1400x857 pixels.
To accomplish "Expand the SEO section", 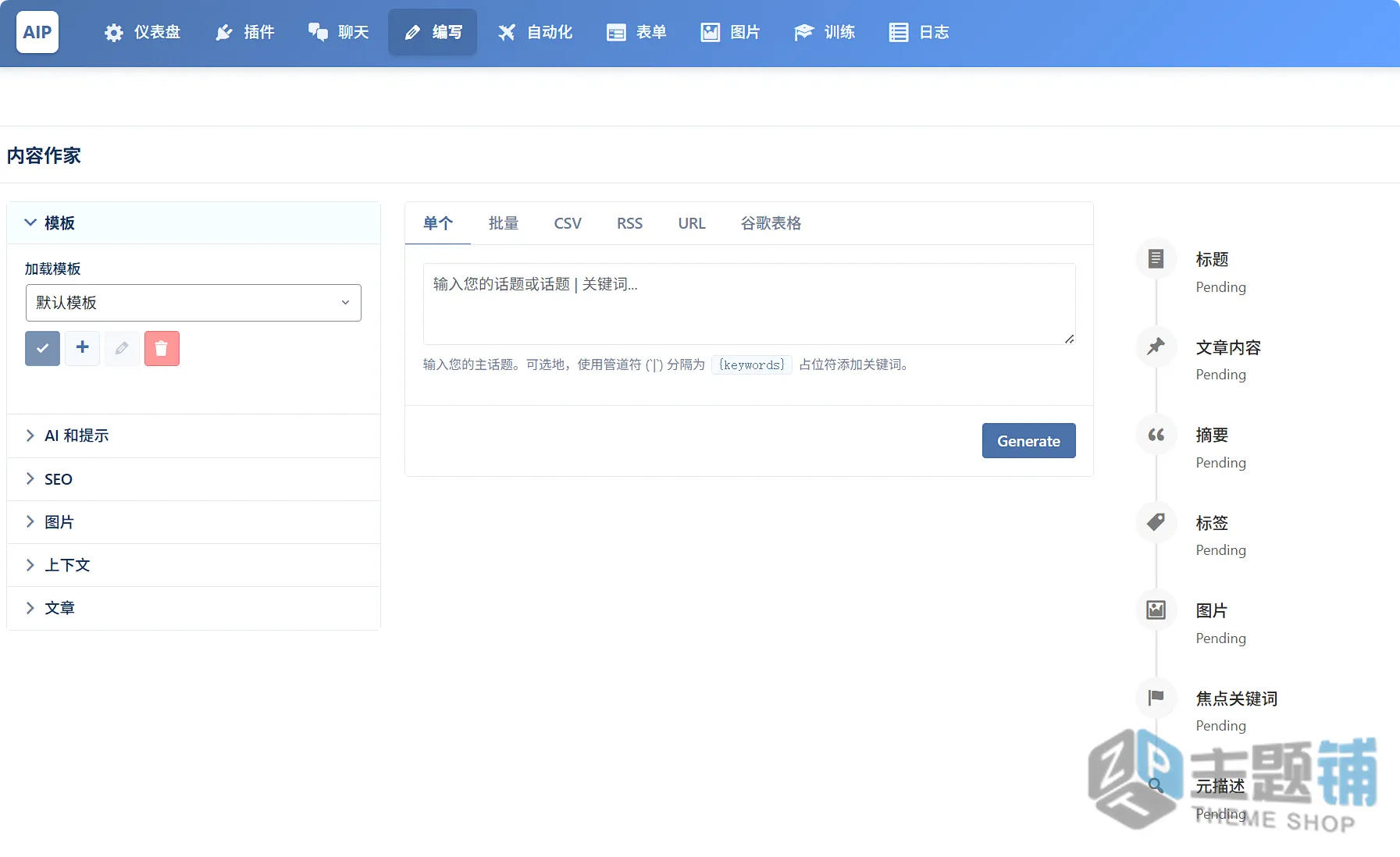I will point(194,479).
